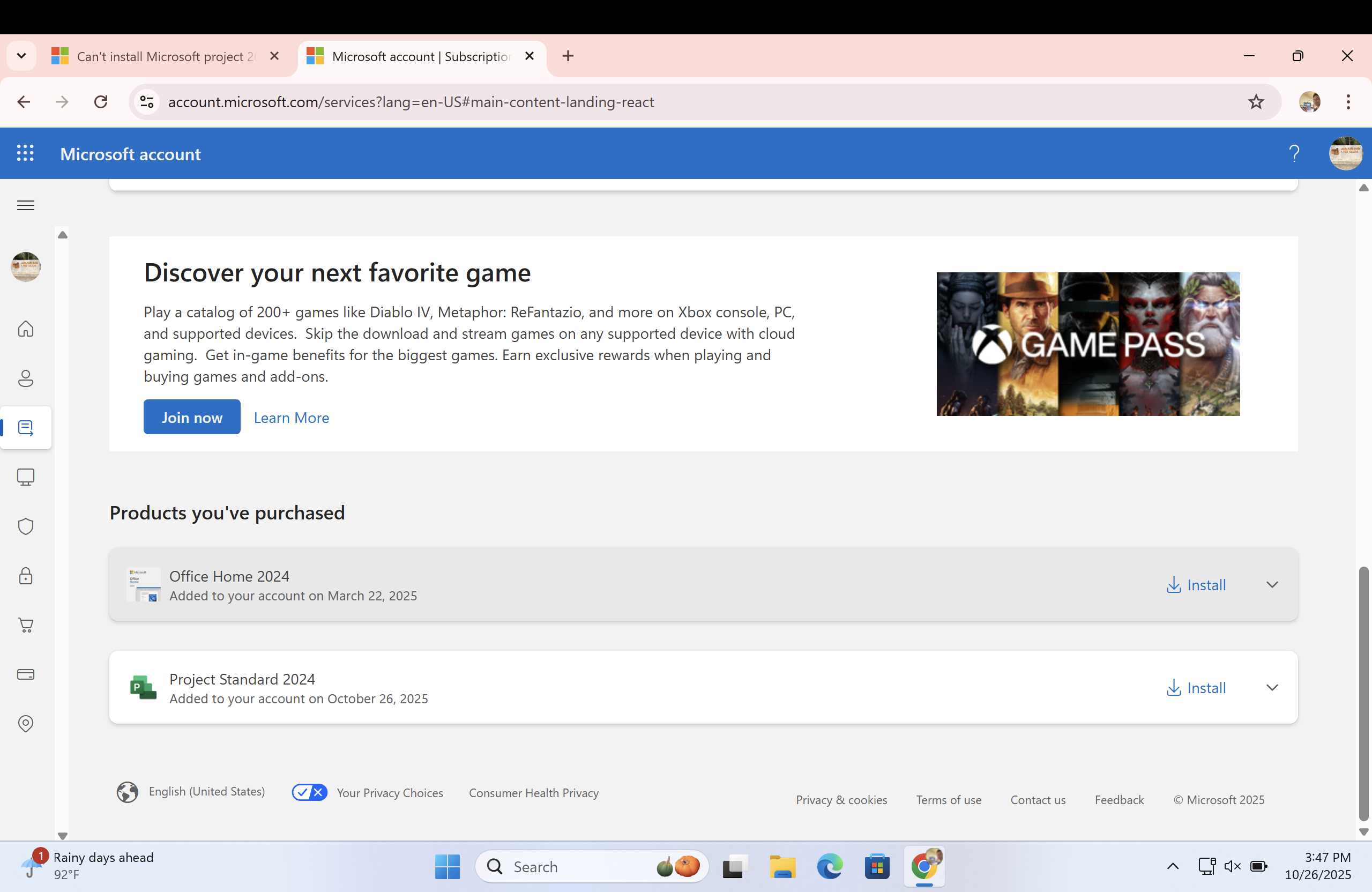
Task: Open the tab search dropdown arrow
Action: 21,56
